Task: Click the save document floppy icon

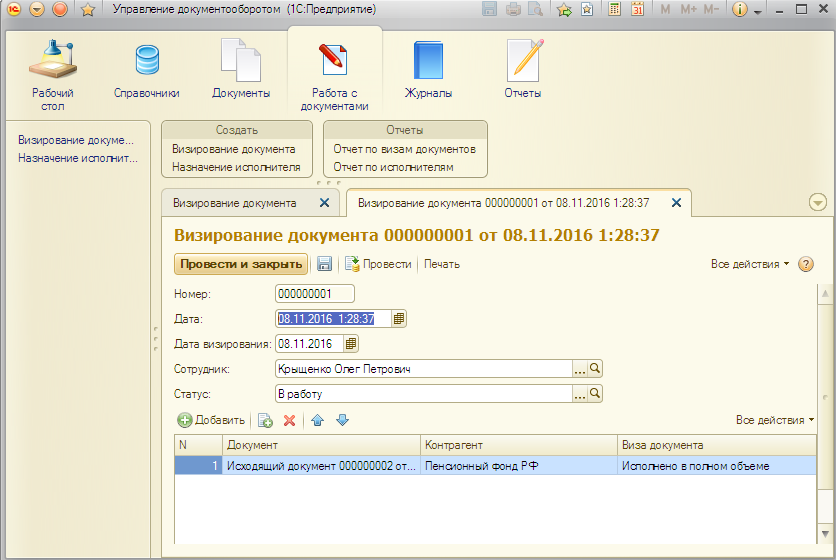Action: click(324, 264)
